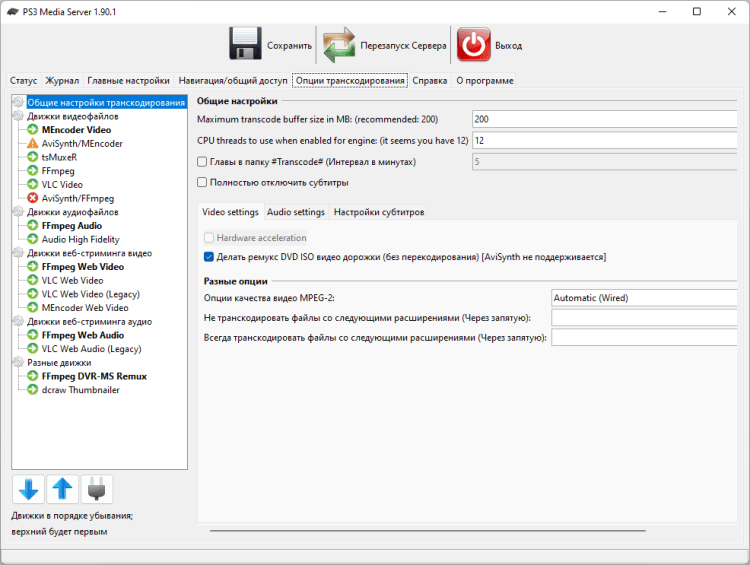
Task: Click the floppy disk Save icon
Action: click(245, 44)
